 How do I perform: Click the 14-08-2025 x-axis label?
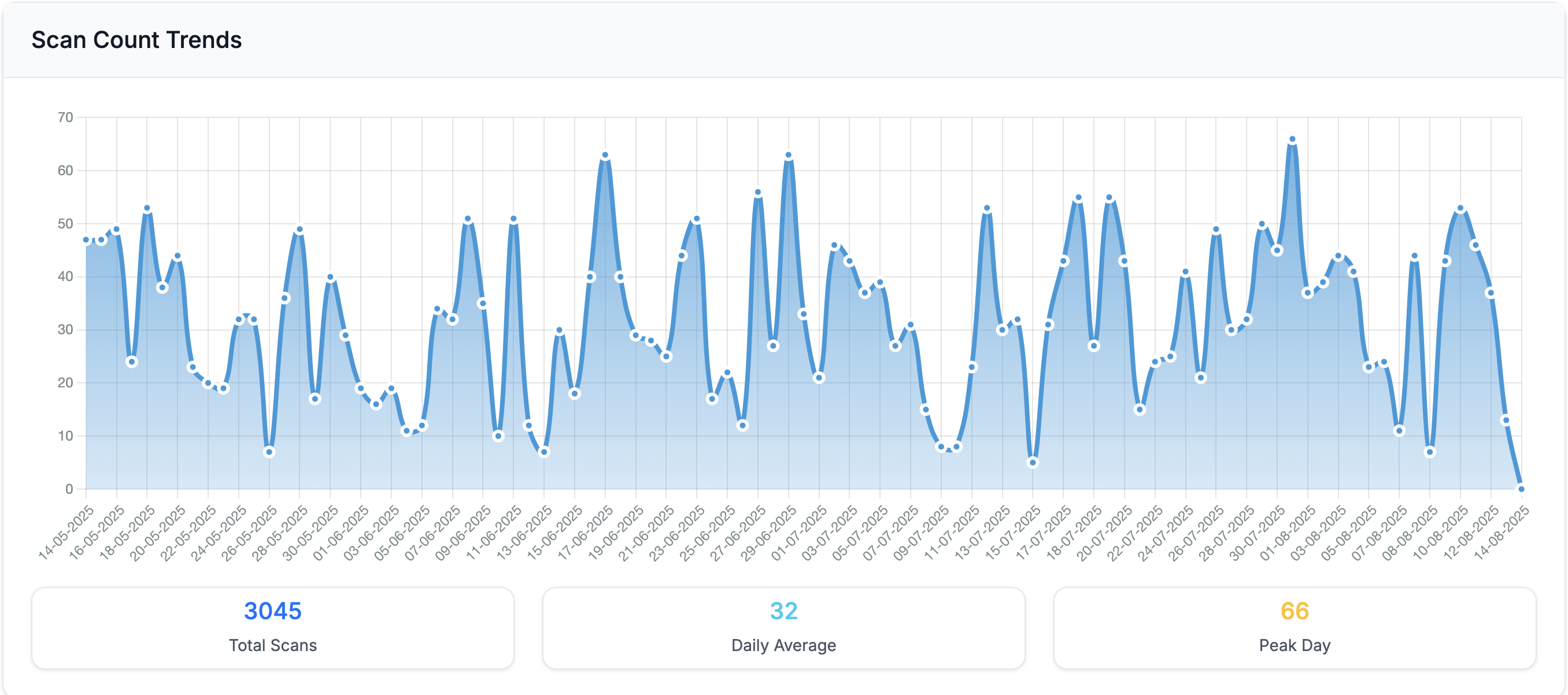point(1501,533)
